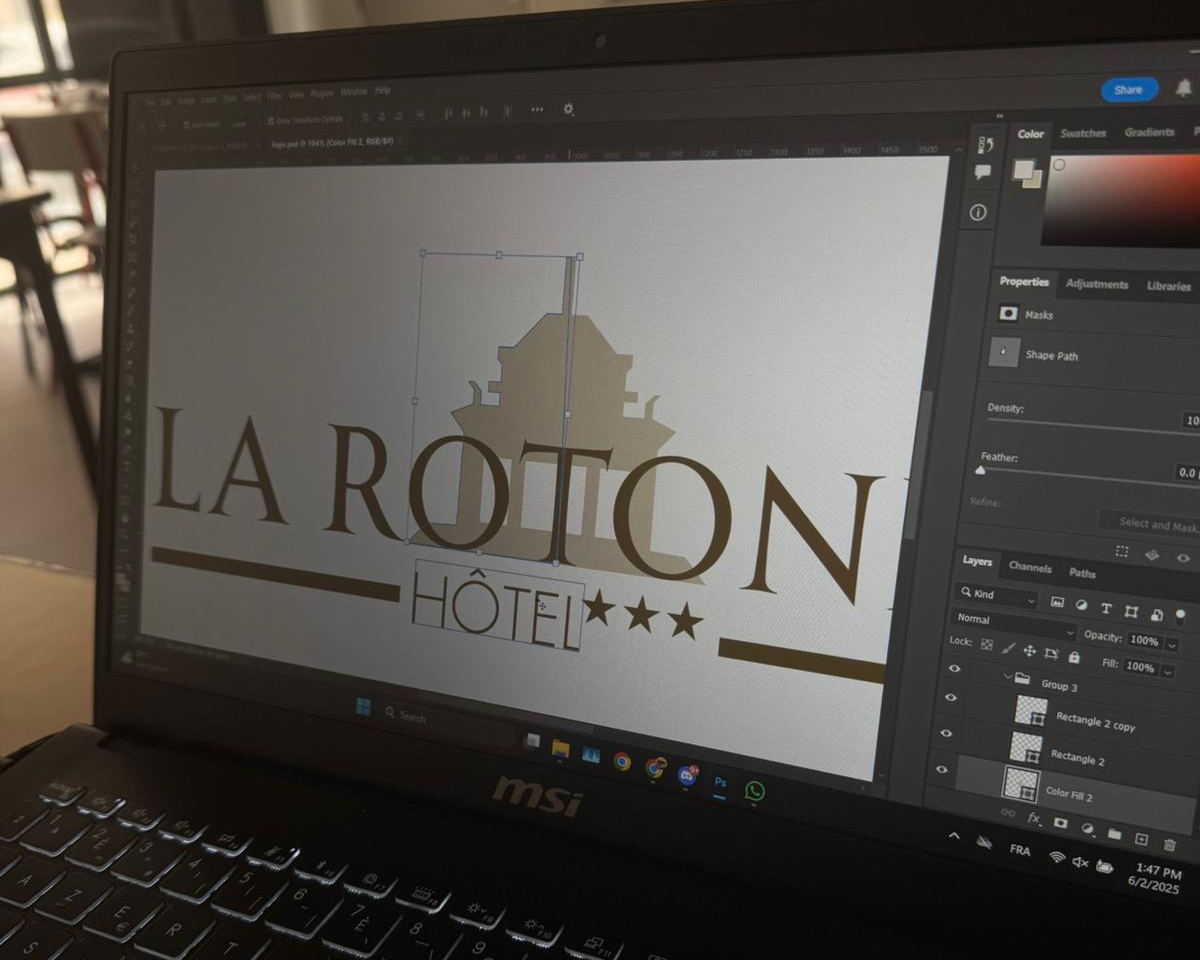Viewport: 1200px width, 960px height.
Task: Open the Windows Start button
Action: click(x=363, y=706)
